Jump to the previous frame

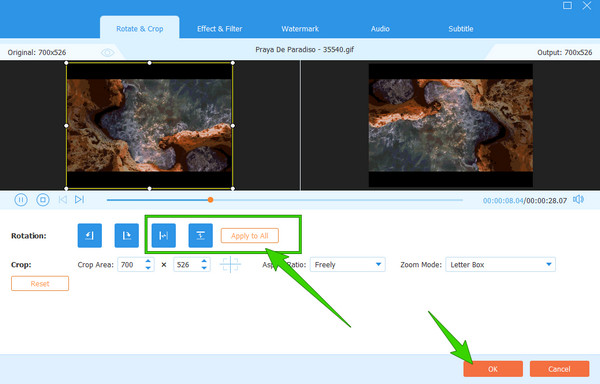coord(63,200)
